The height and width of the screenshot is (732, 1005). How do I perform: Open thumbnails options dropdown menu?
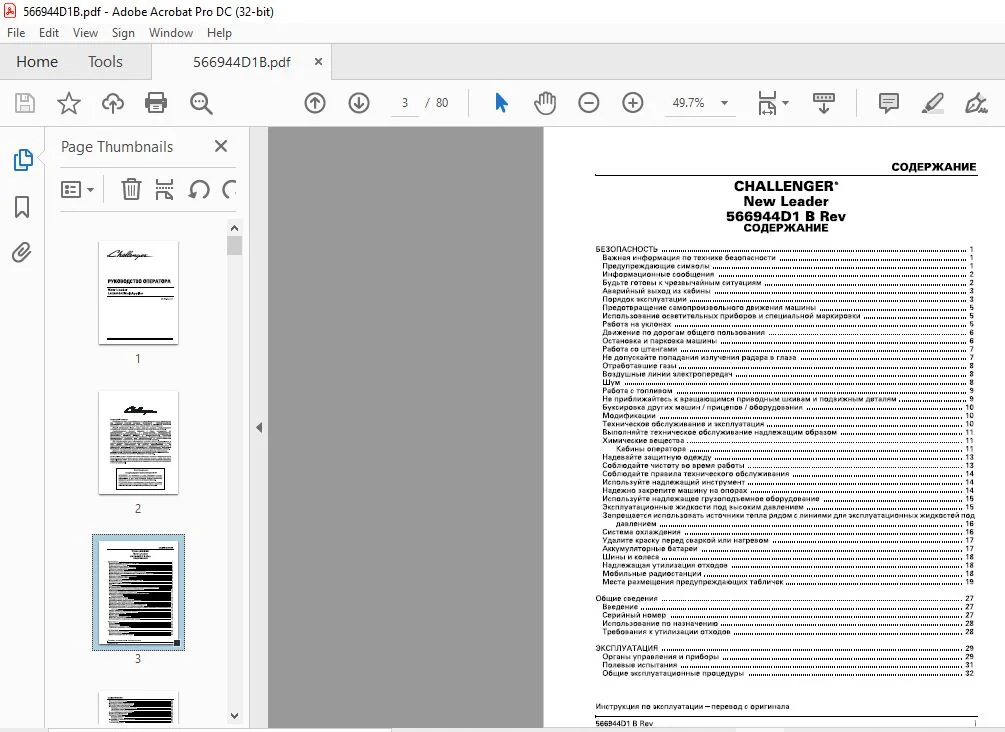[x=78, y=189]
